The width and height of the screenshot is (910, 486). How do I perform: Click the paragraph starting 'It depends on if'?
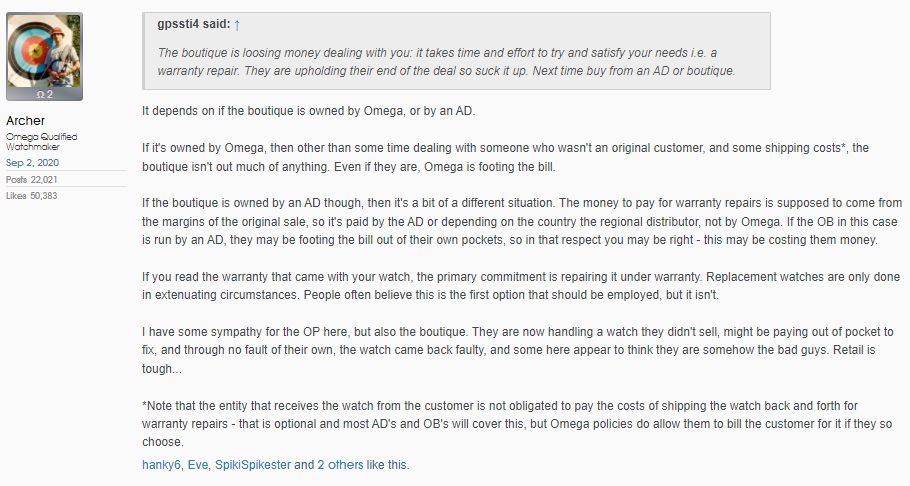[309, 111]
